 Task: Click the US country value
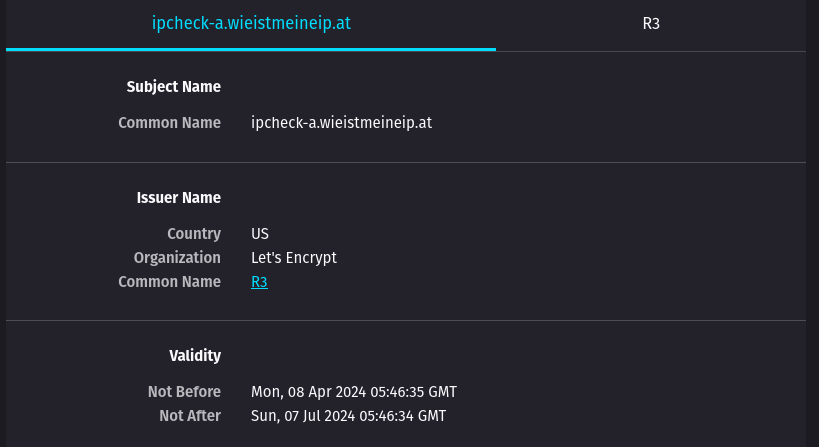click(260, 234)
